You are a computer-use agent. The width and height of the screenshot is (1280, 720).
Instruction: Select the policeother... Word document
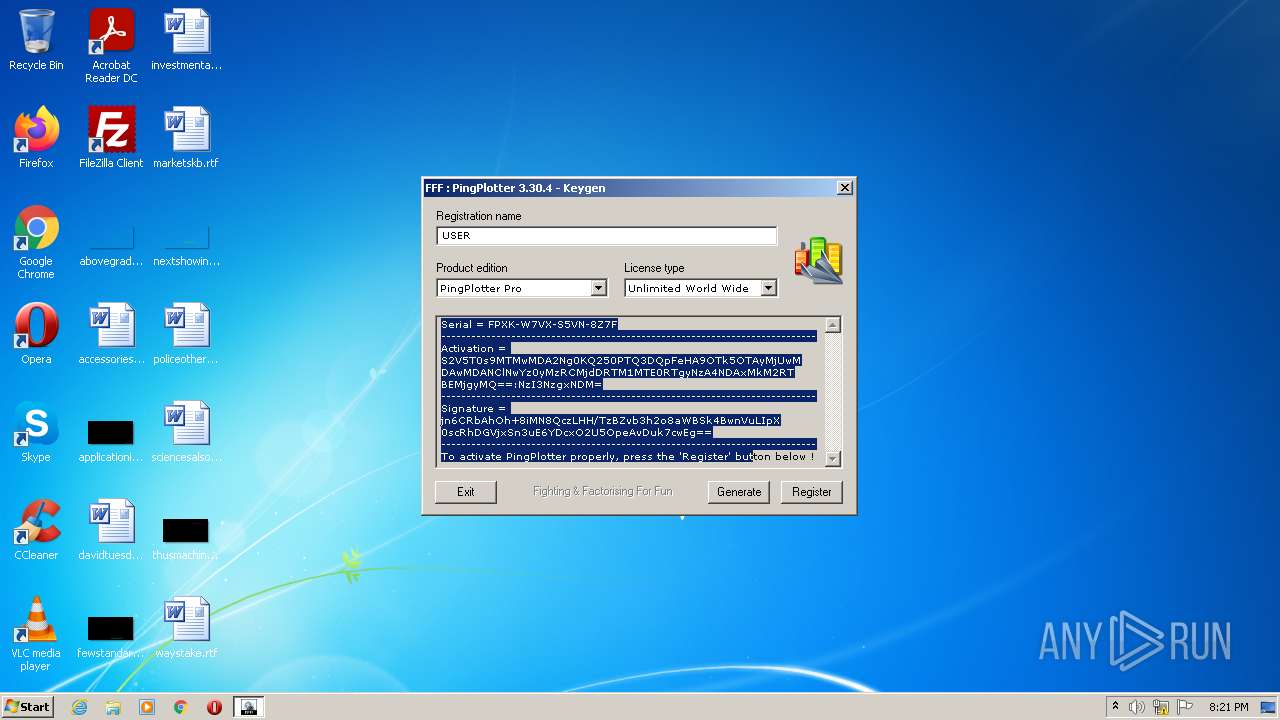click(x=186, y=335)
